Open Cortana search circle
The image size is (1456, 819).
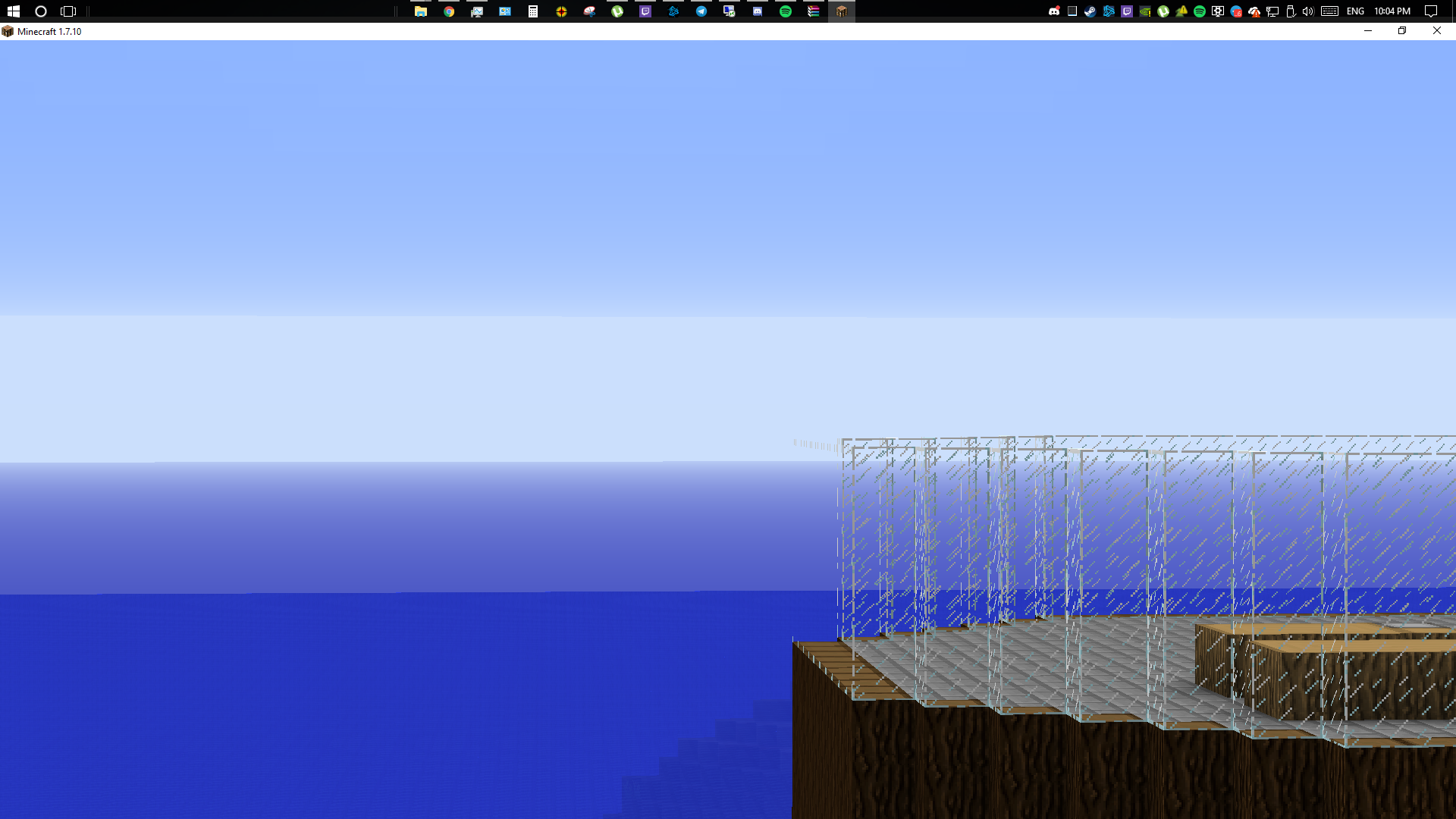(x=41, y=11)
